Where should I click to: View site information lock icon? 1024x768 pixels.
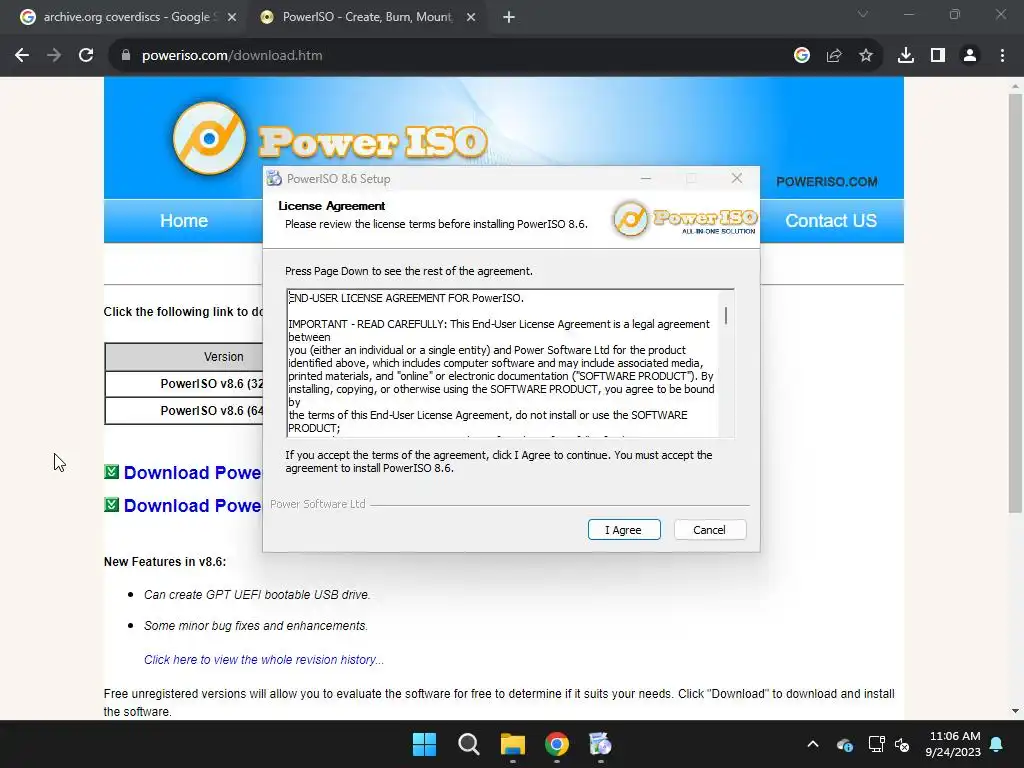coord(126,56)
